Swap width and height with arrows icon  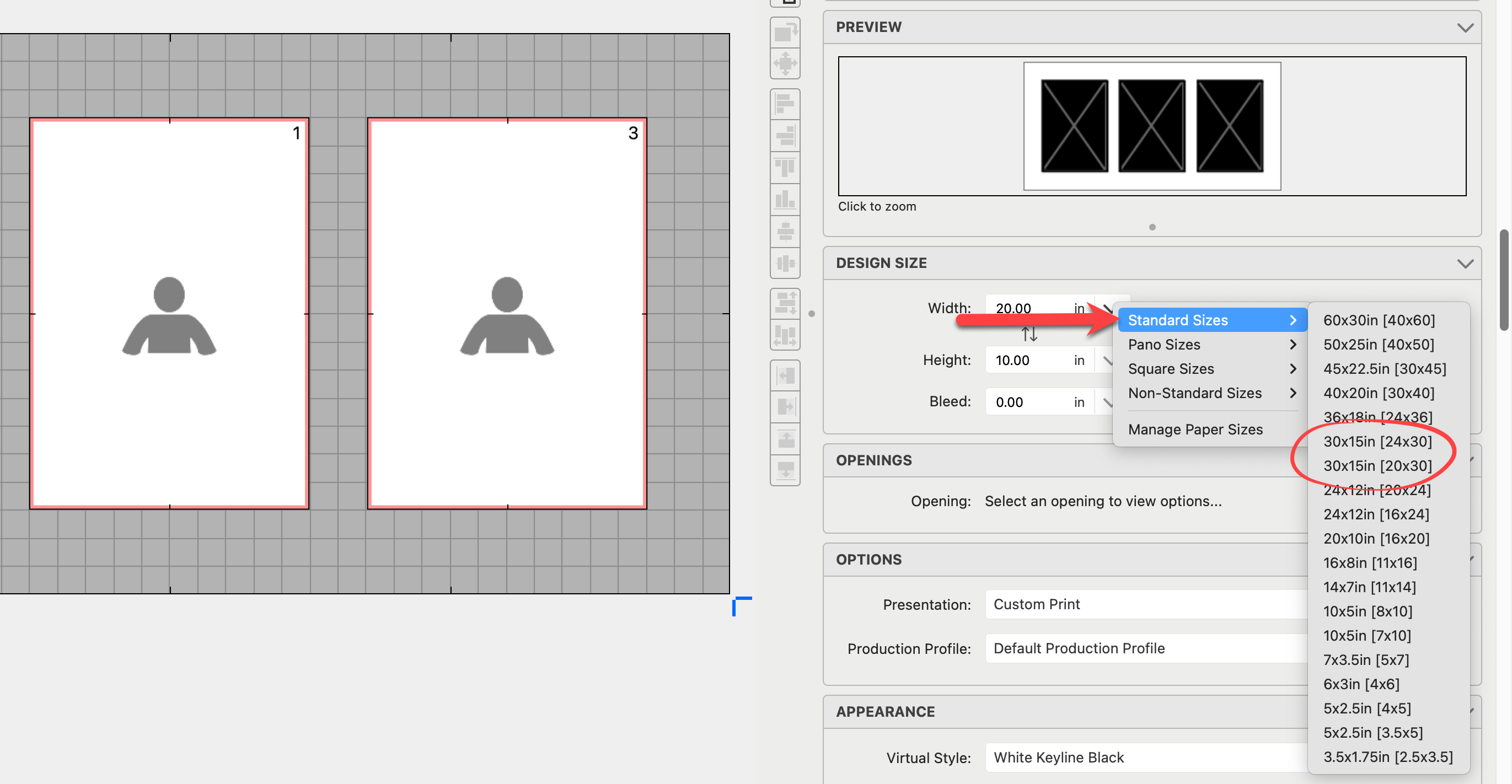pos(1029,334)
